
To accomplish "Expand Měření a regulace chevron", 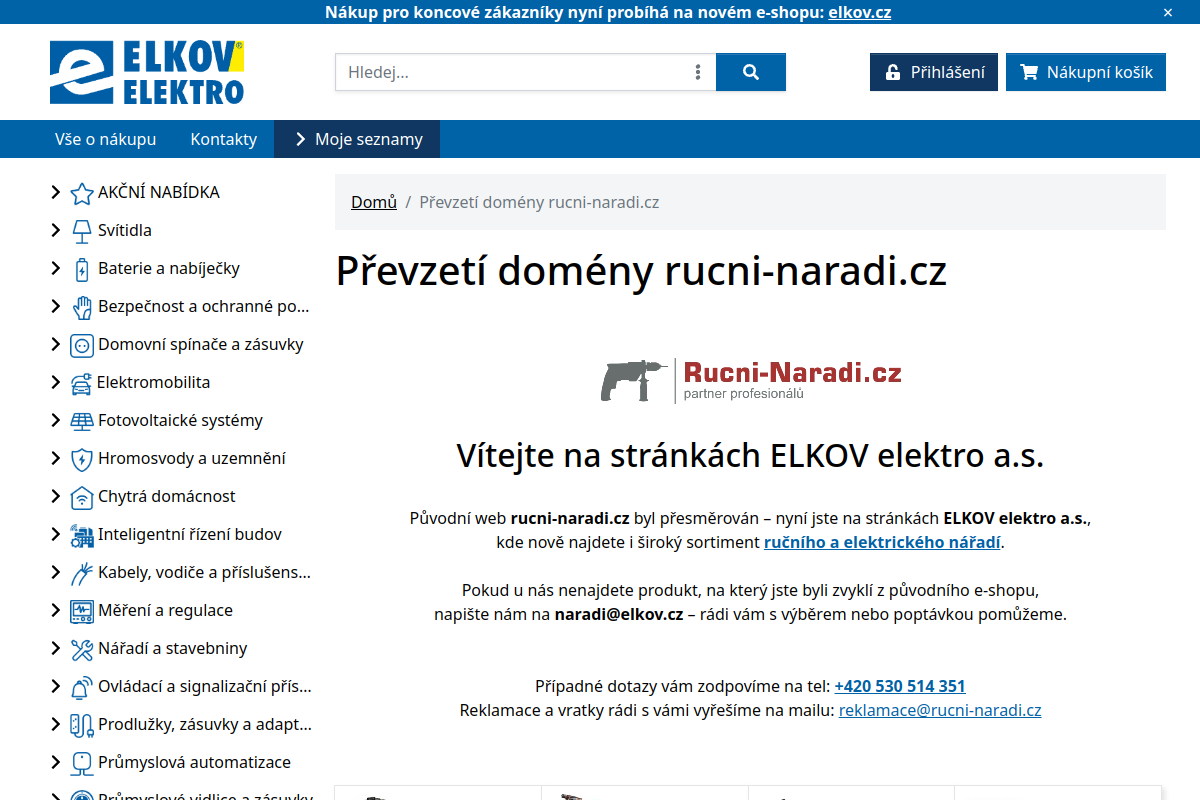I will point(56,610).
